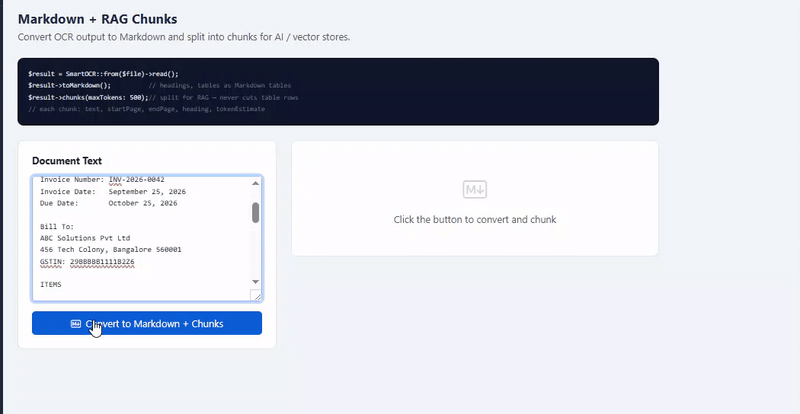Click the 'ITEMS' line in textarea

click(x=51, y=284)
